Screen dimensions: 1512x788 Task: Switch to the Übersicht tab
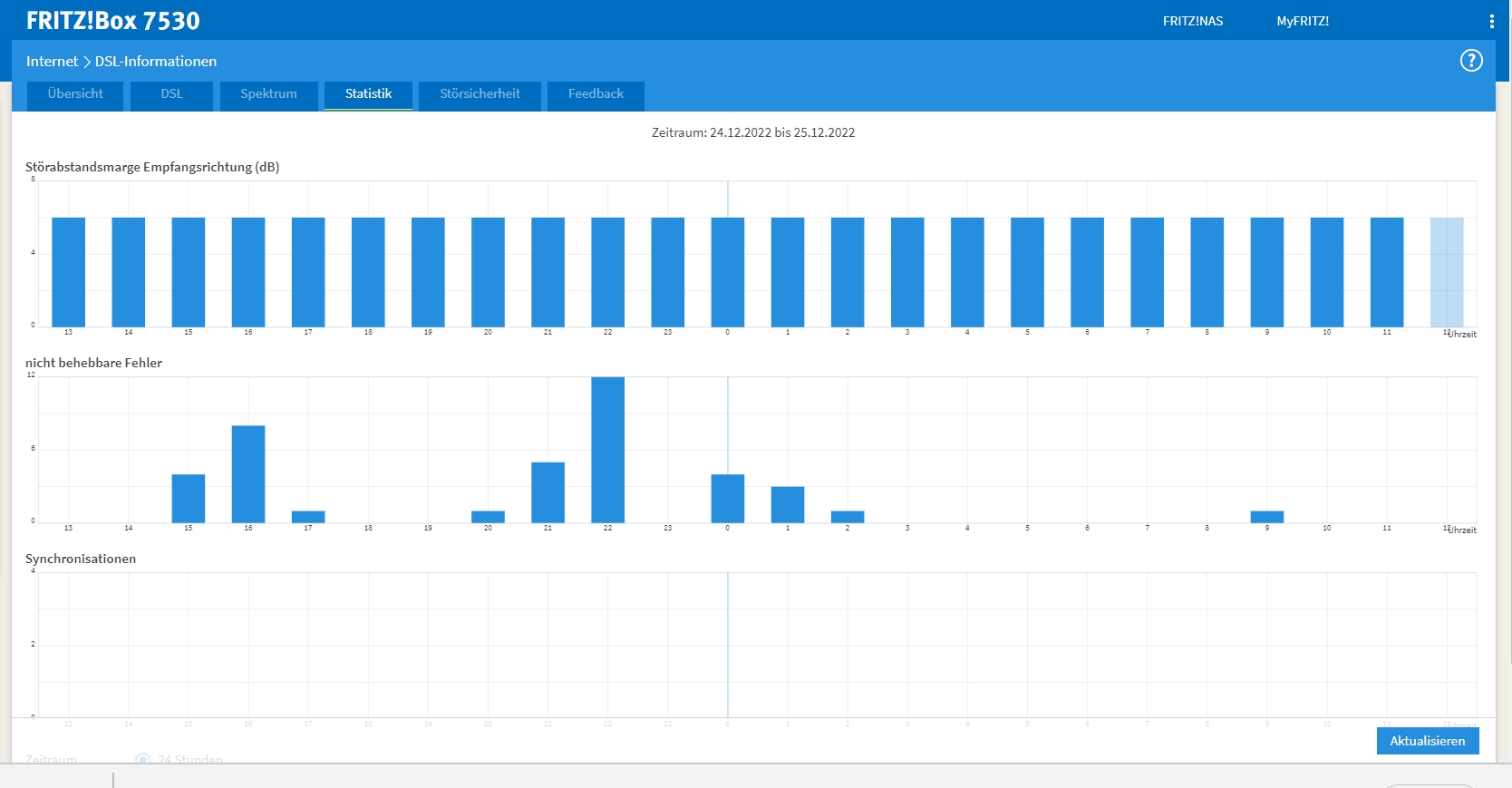click(x=75, y=94)
